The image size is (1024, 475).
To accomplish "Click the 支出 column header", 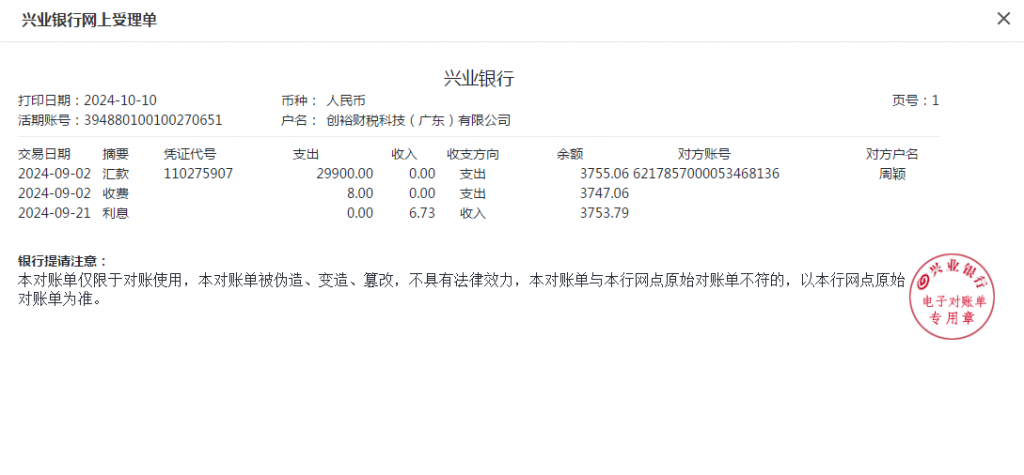I will [306, 155].
